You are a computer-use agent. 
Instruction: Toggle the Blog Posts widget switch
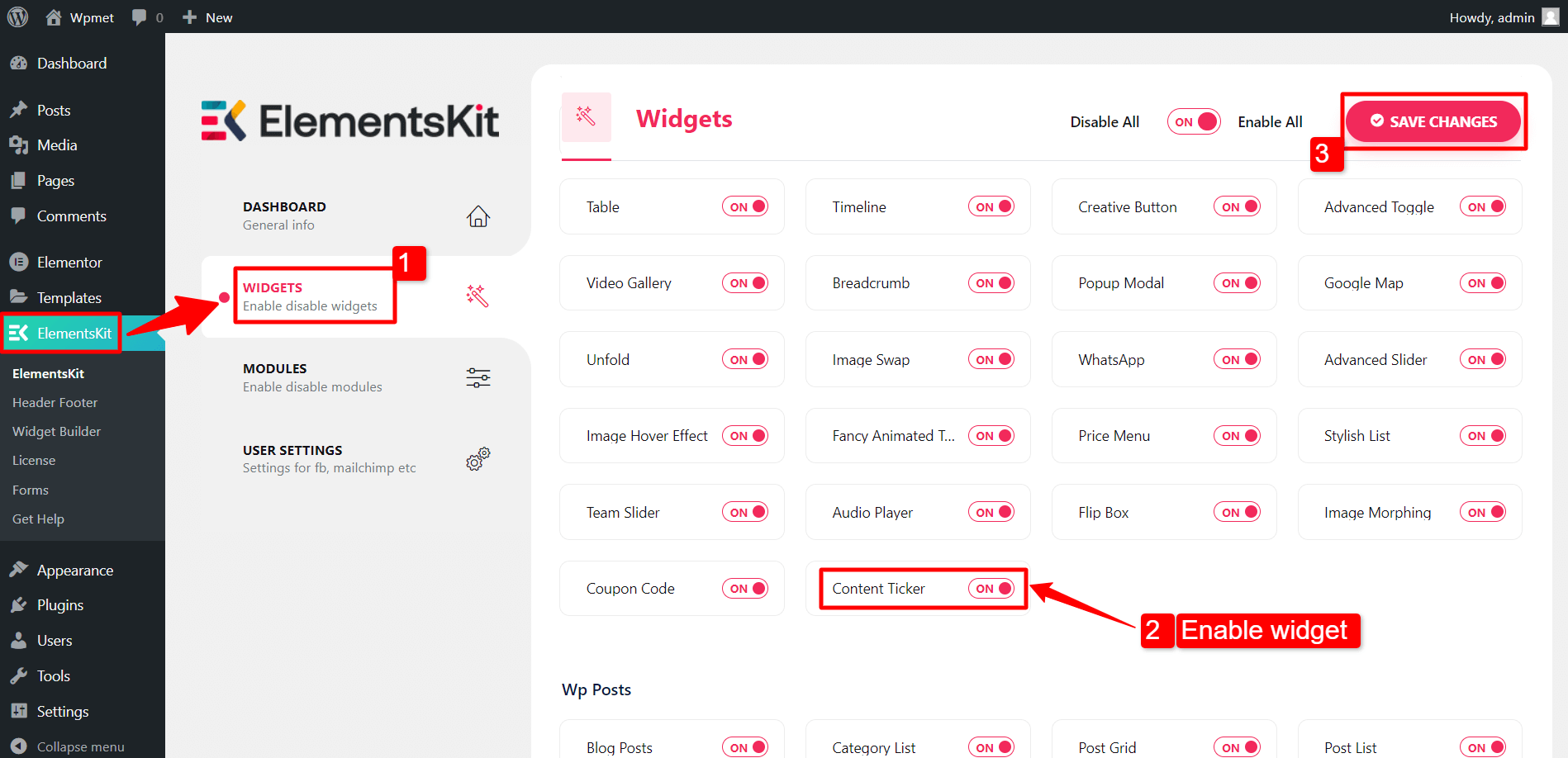[x=745, y=747]
